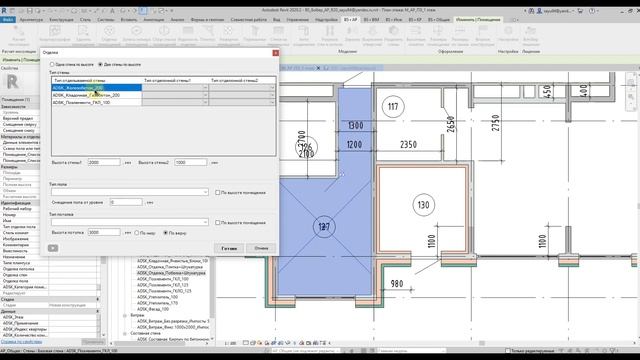Image resolution: width=640 pixels, height=360 pixels.
Task: Click the 'Высота стены2' input field
Action: click(x=191, y=162)
